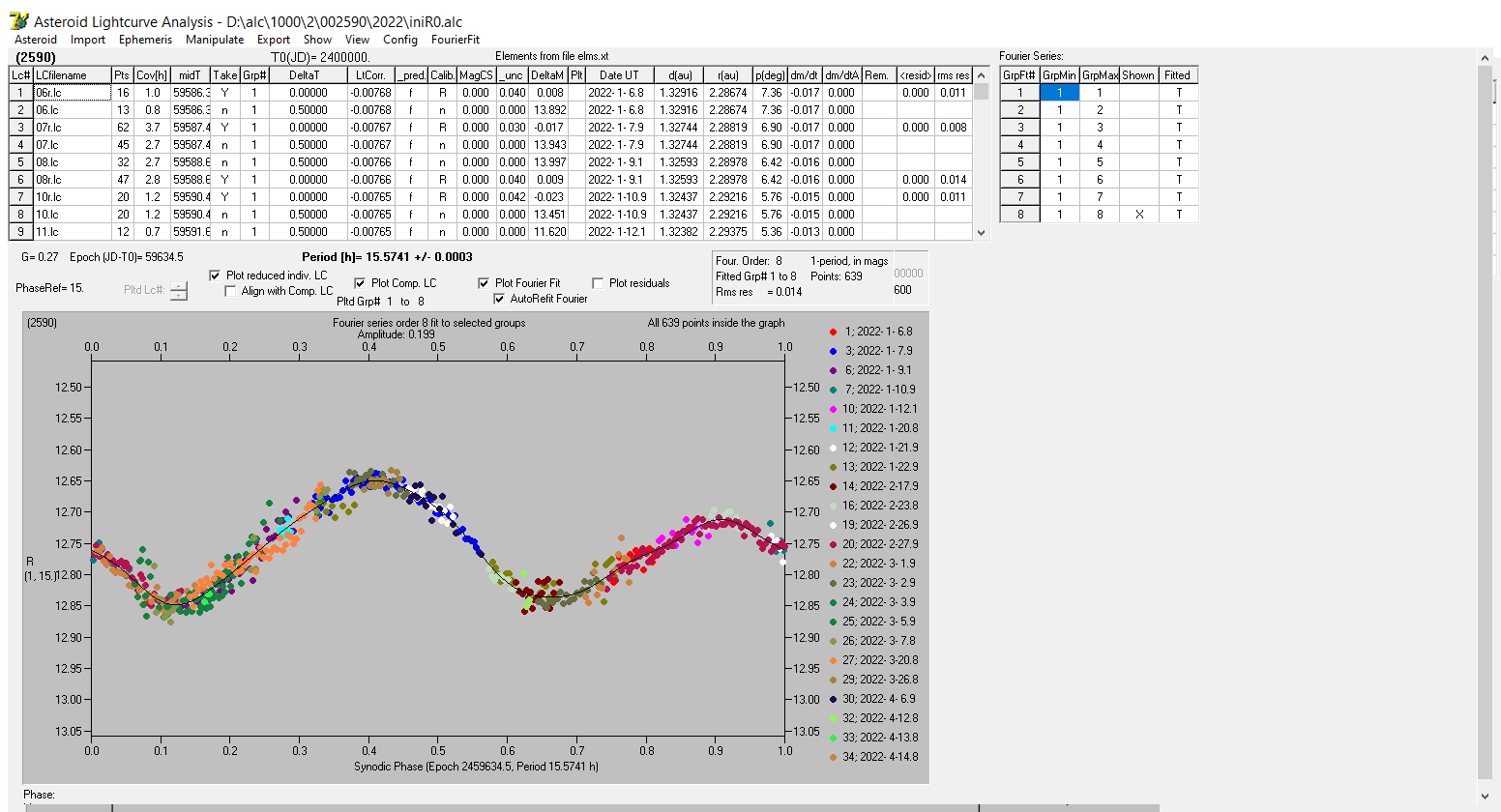Click the Four. Order: 8 readout

coord(750,261)
